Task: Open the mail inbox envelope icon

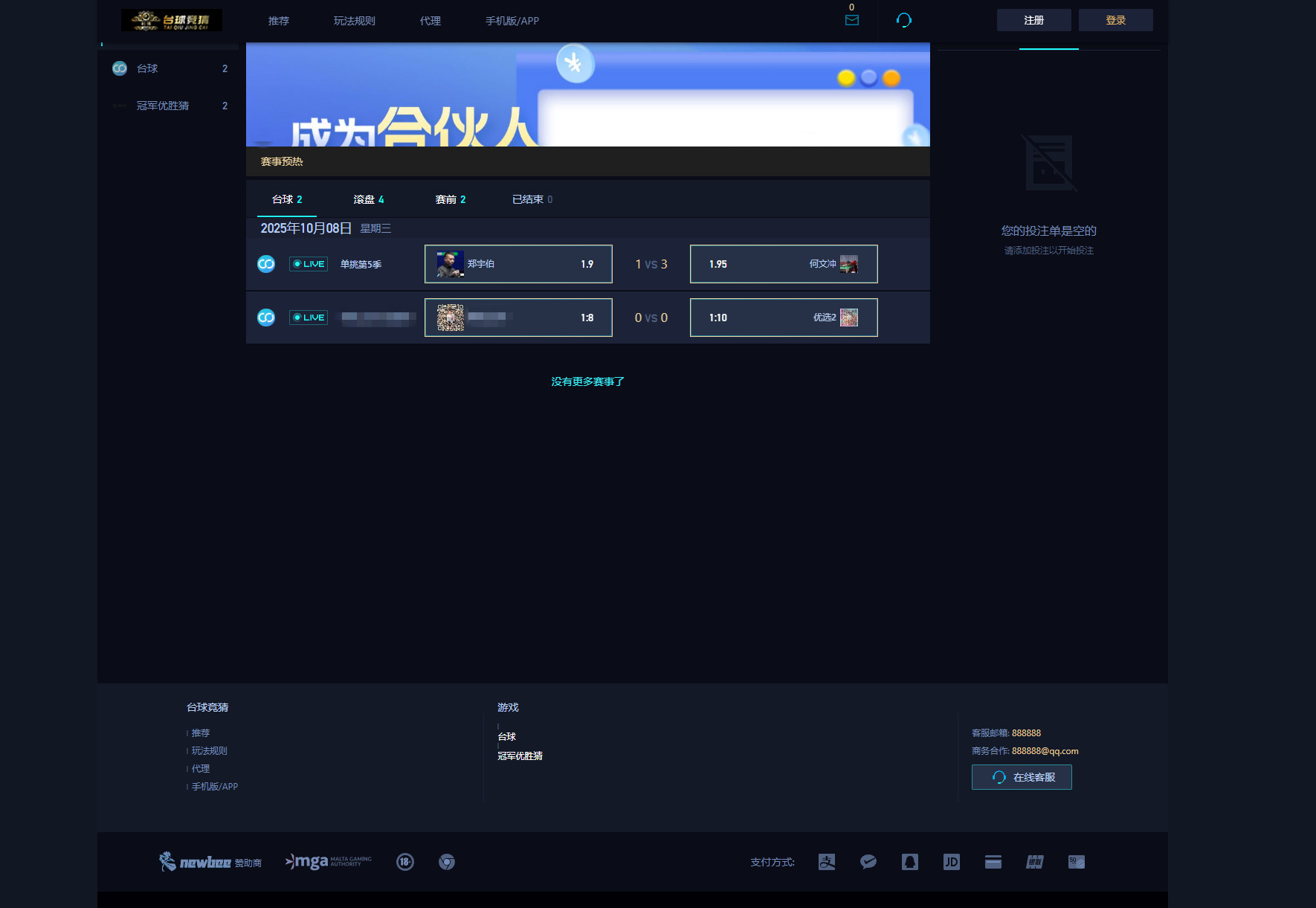Action: point(852,20)
